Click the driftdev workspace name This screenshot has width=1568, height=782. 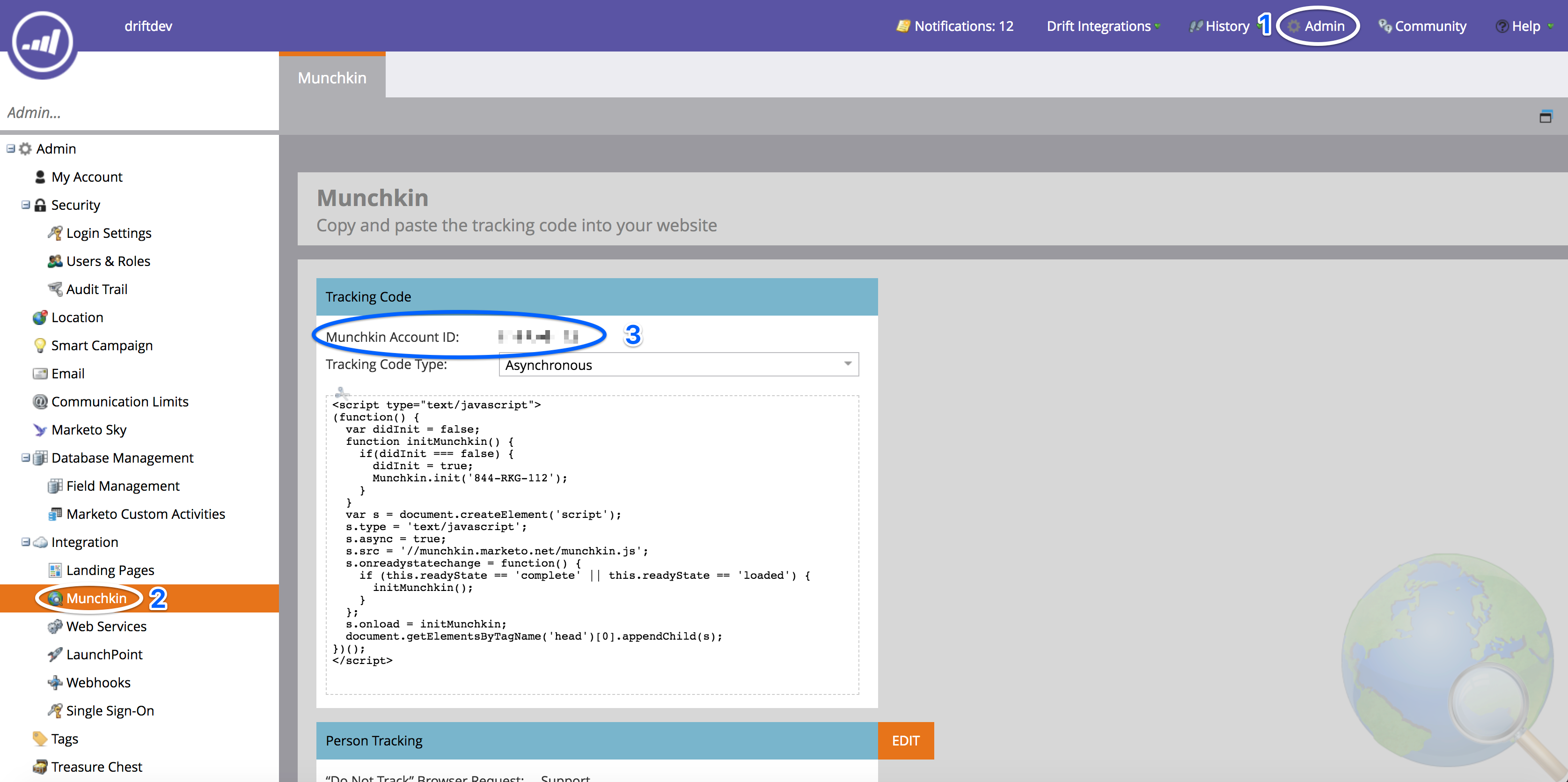click(x=148, y=26)
